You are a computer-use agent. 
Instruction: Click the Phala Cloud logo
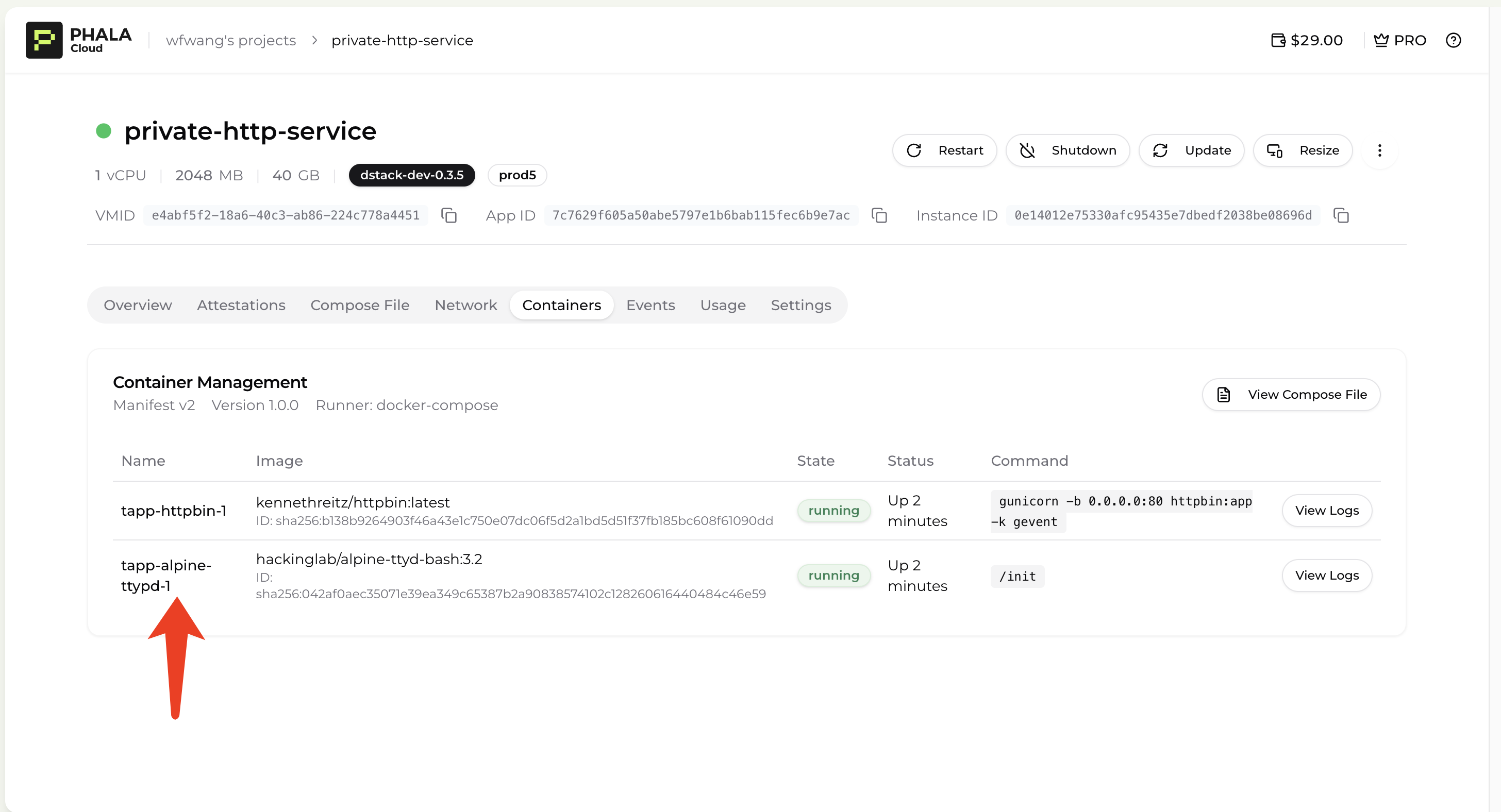tap(79, 40)
